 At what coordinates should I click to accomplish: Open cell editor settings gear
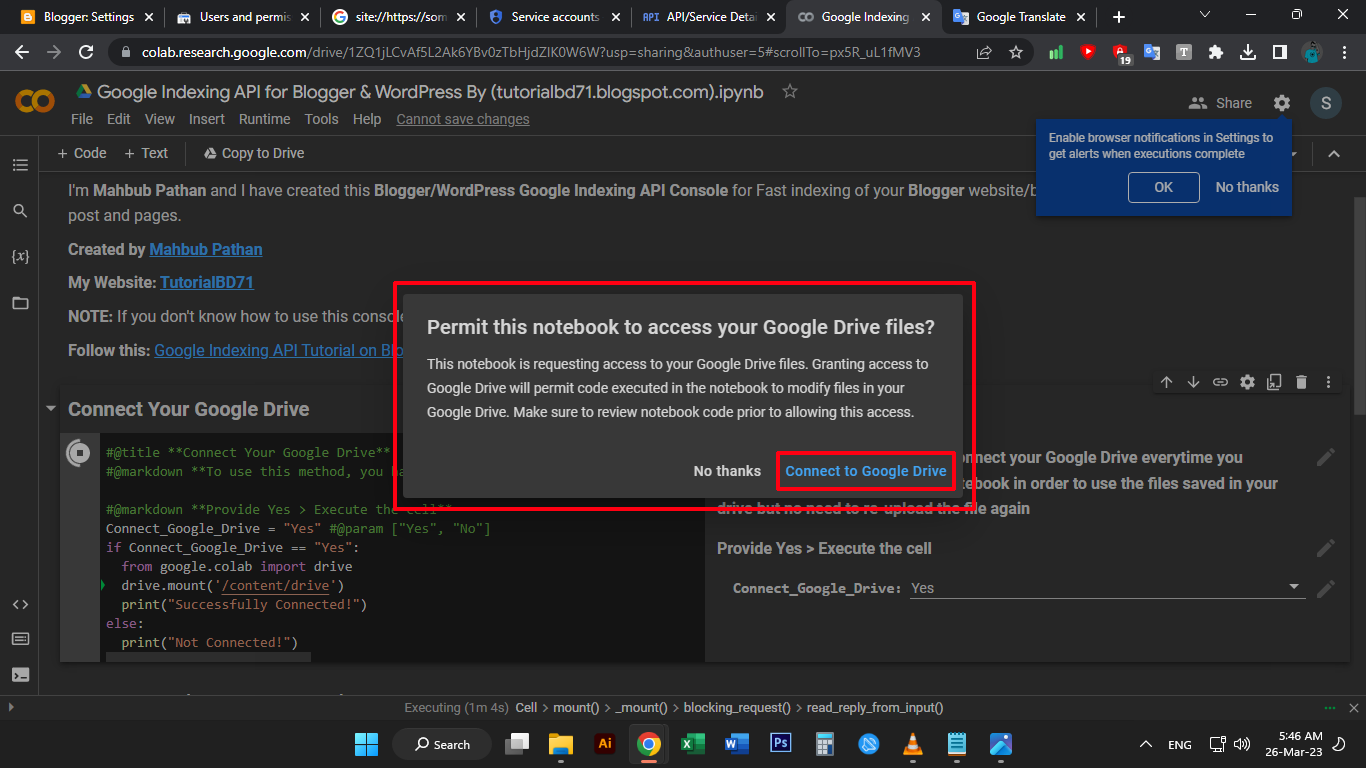(1247, 382)
